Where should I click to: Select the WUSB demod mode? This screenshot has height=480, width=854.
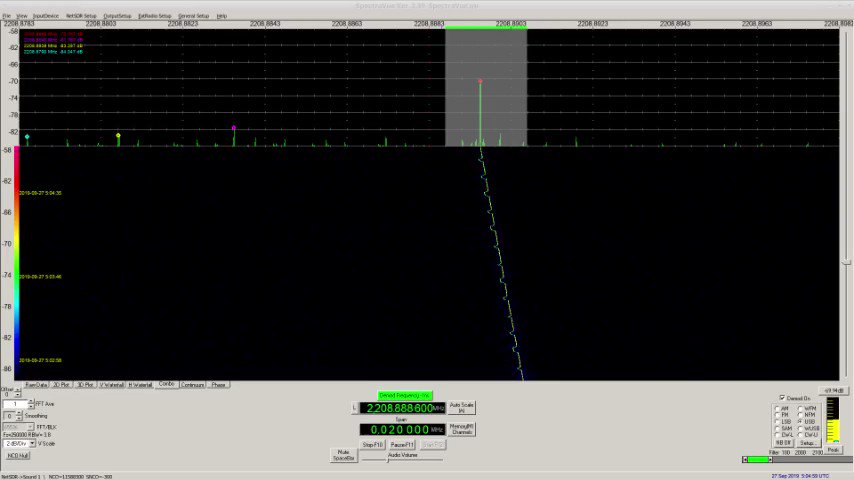coord(801,428)
